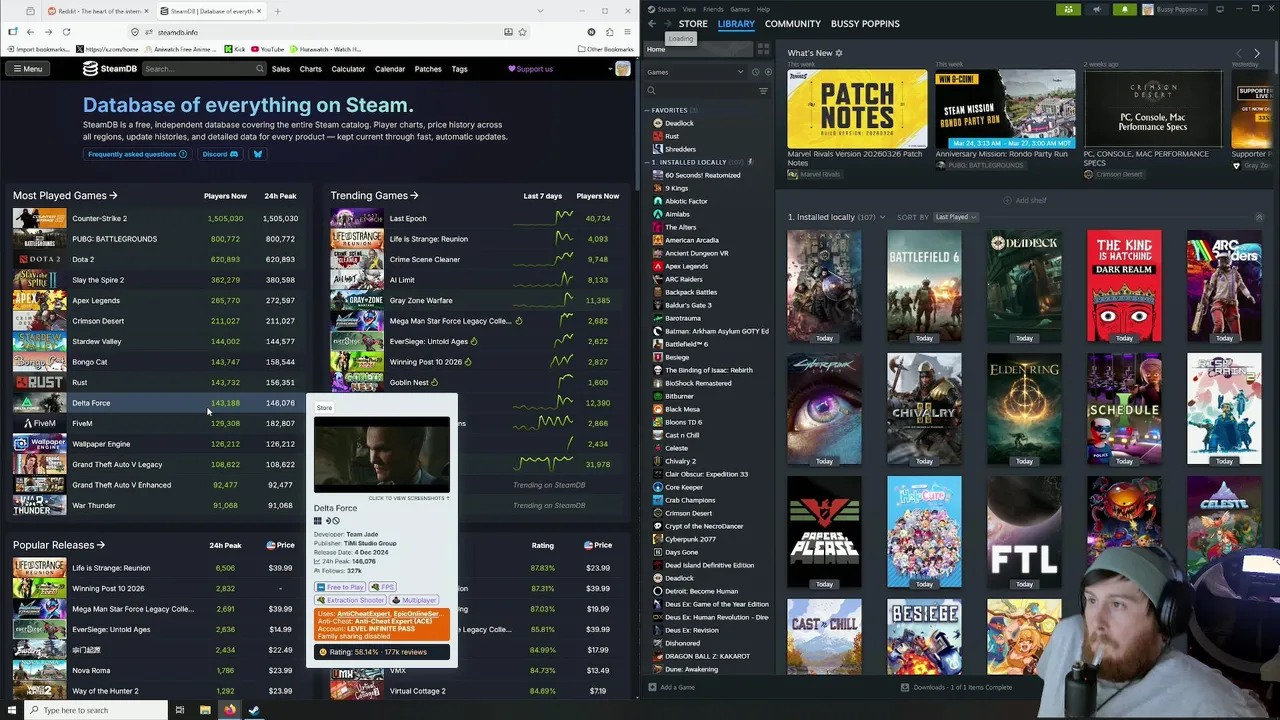1280x720 pixels.
Task: Click the Support us heart link
Action: pos(530,69)
